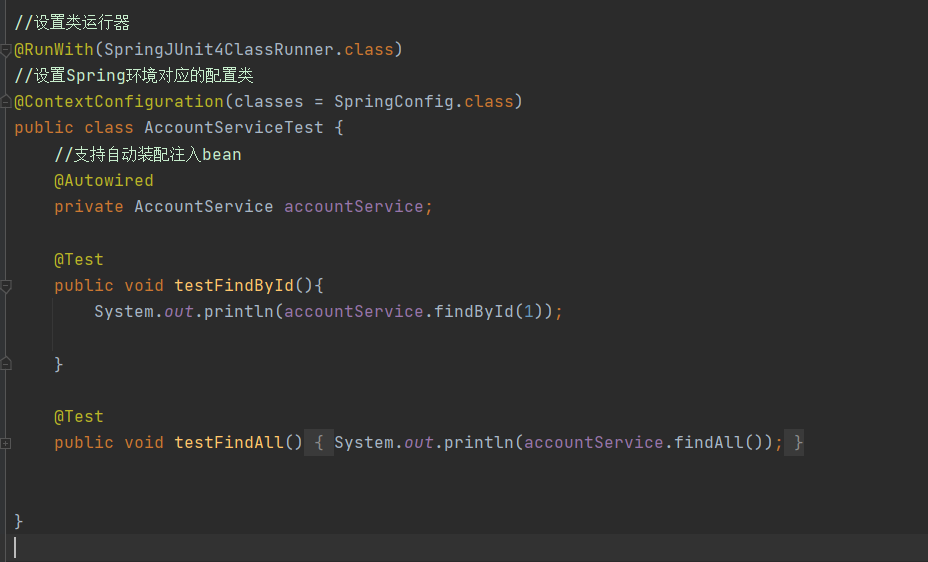Collapse the testFindById method using gutter fold marker
The width and height of the screenshot is (928, 562).
click(x=5, y=286)
